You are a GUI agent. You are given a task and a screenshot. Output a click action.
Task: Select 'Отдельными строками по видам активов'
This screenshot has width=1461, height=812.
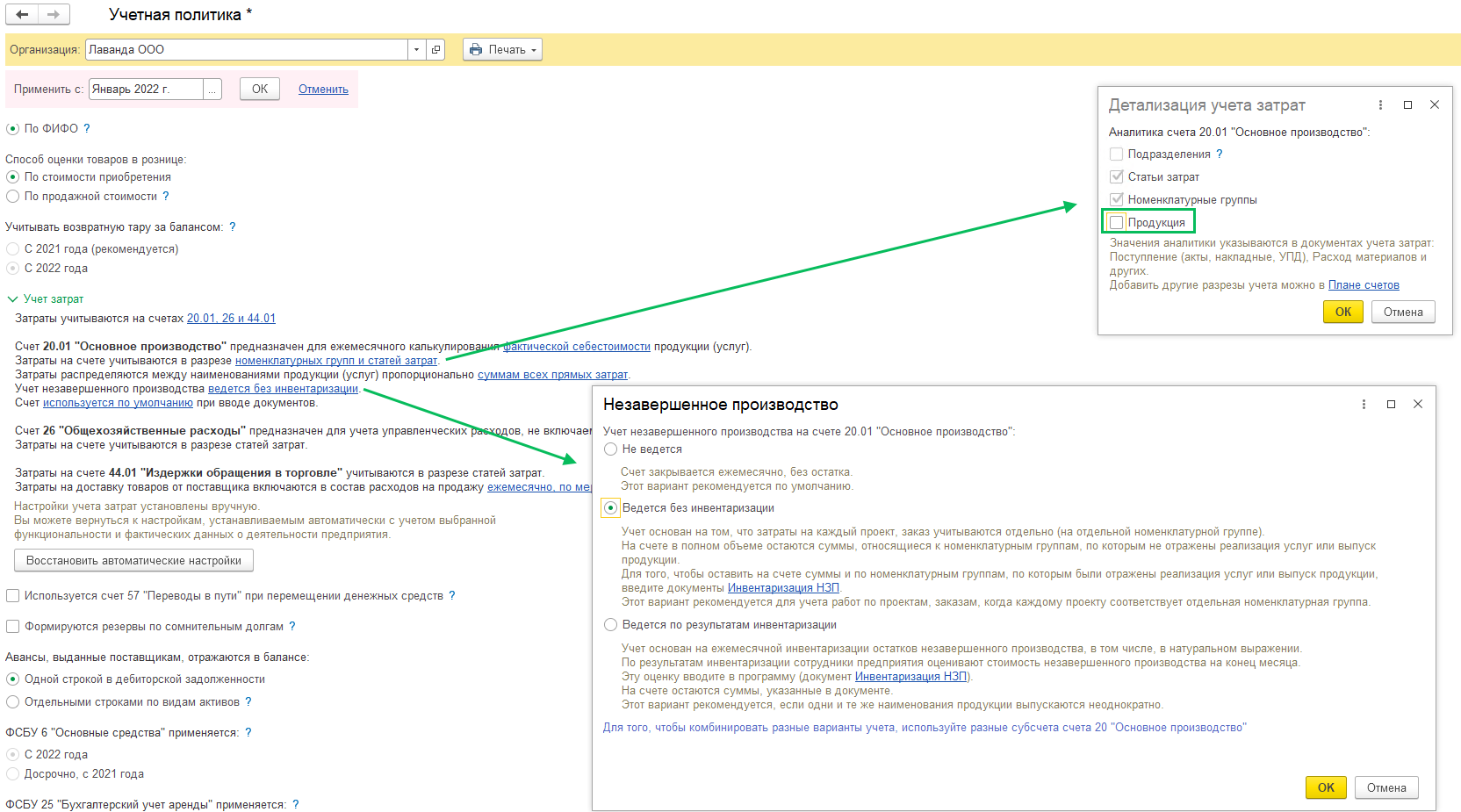coord(13,701)
